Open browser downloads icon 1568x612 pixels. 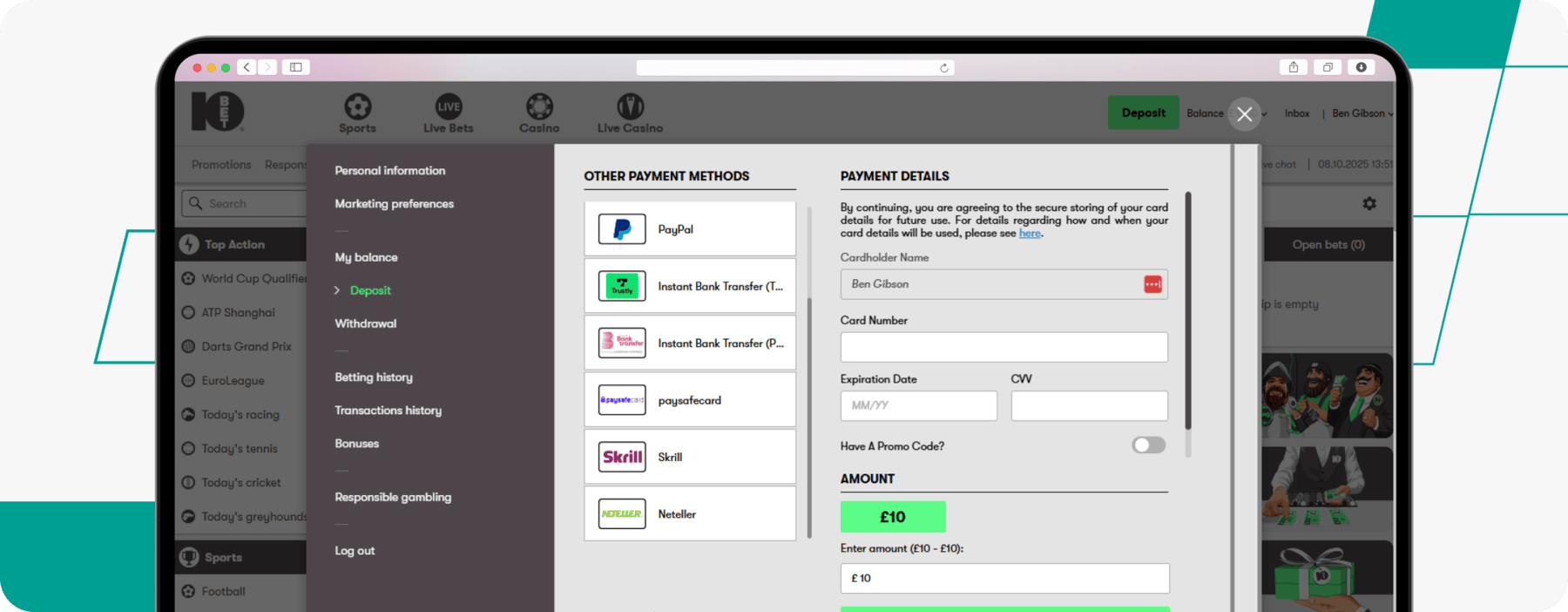1361,67
